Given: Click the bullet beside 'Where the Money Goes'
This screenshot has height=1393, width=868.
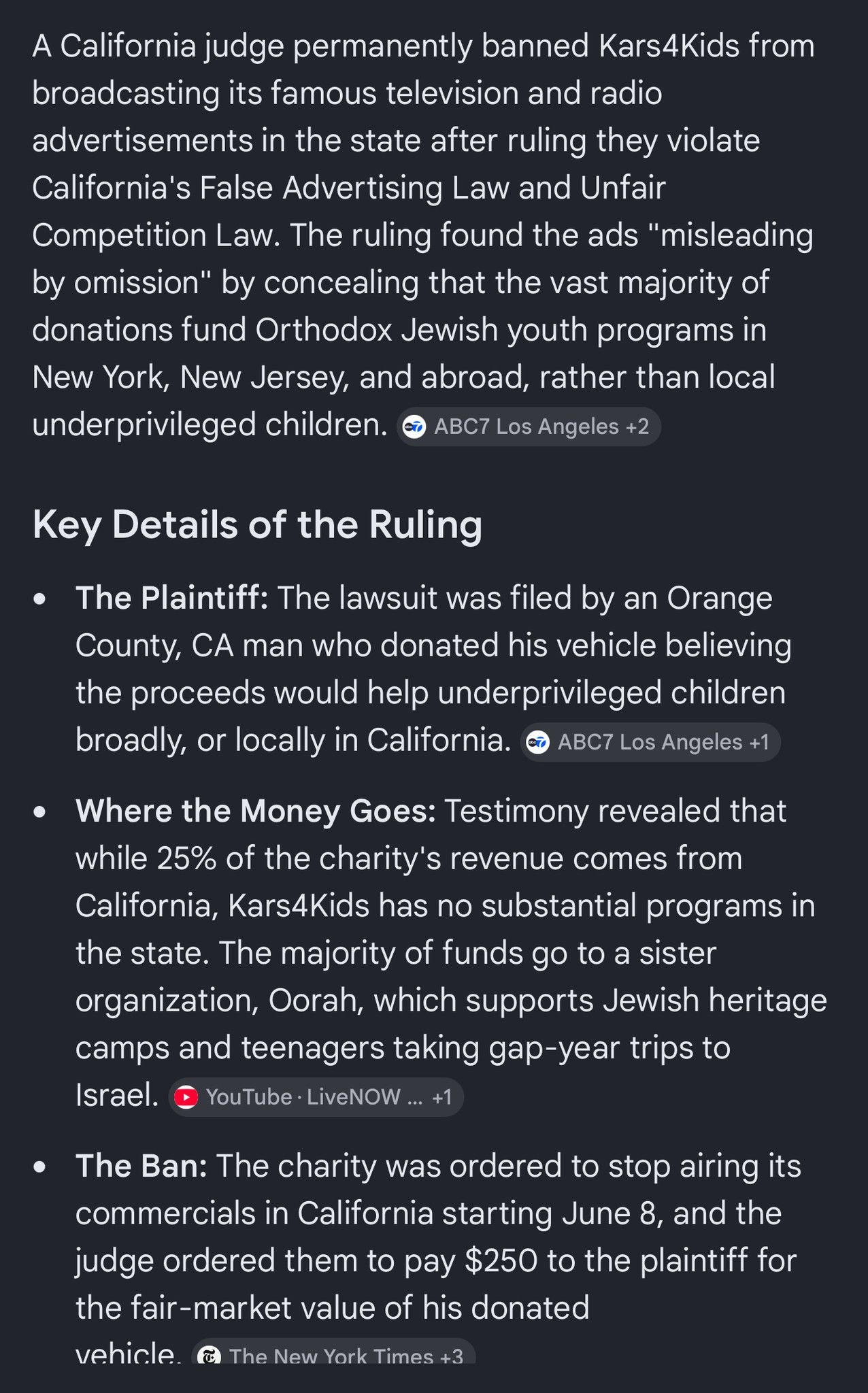Looking at the screenshot, I should 39,812.
